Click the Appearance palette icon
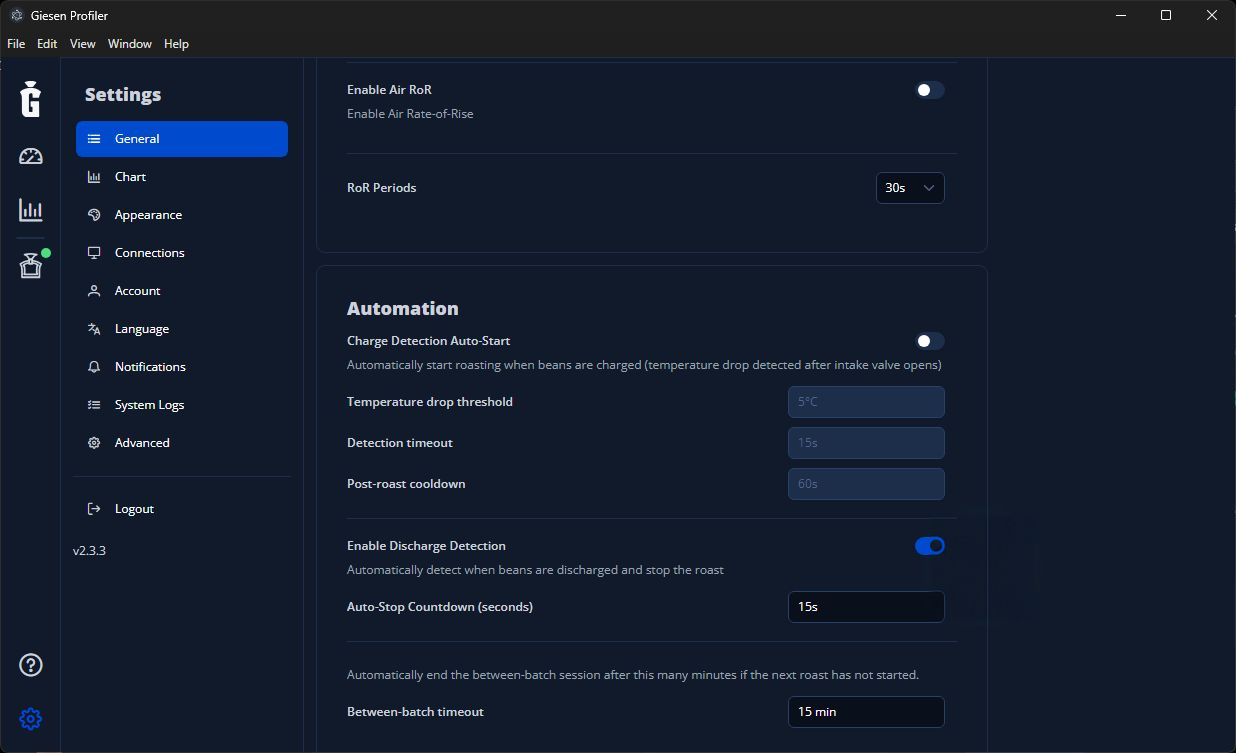 pos(94,215)
